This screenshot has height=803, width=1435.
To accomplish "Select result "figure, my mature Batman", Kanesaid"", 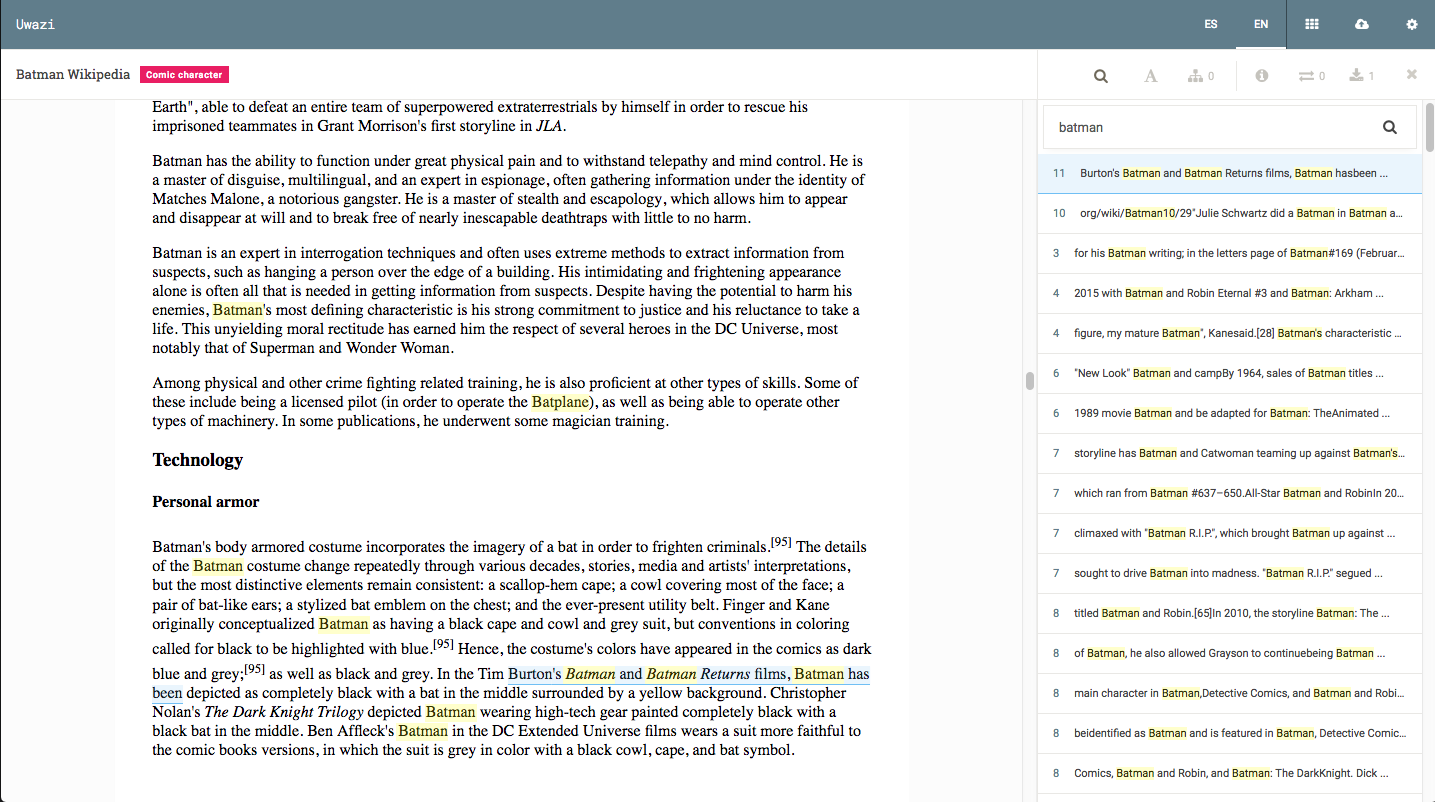I will 1230,333.
